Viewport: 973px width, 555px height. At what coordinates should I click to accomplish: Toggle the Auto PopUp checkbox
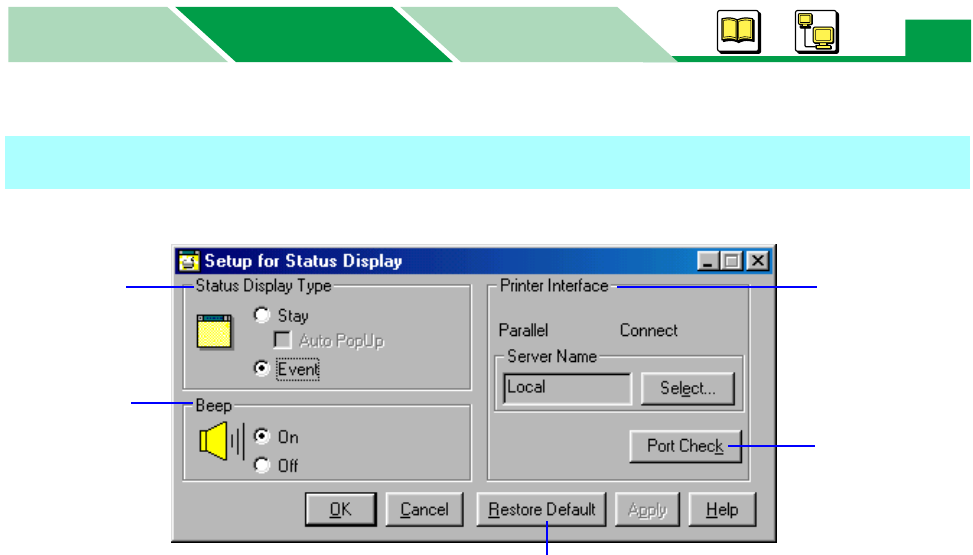[282, 340]
